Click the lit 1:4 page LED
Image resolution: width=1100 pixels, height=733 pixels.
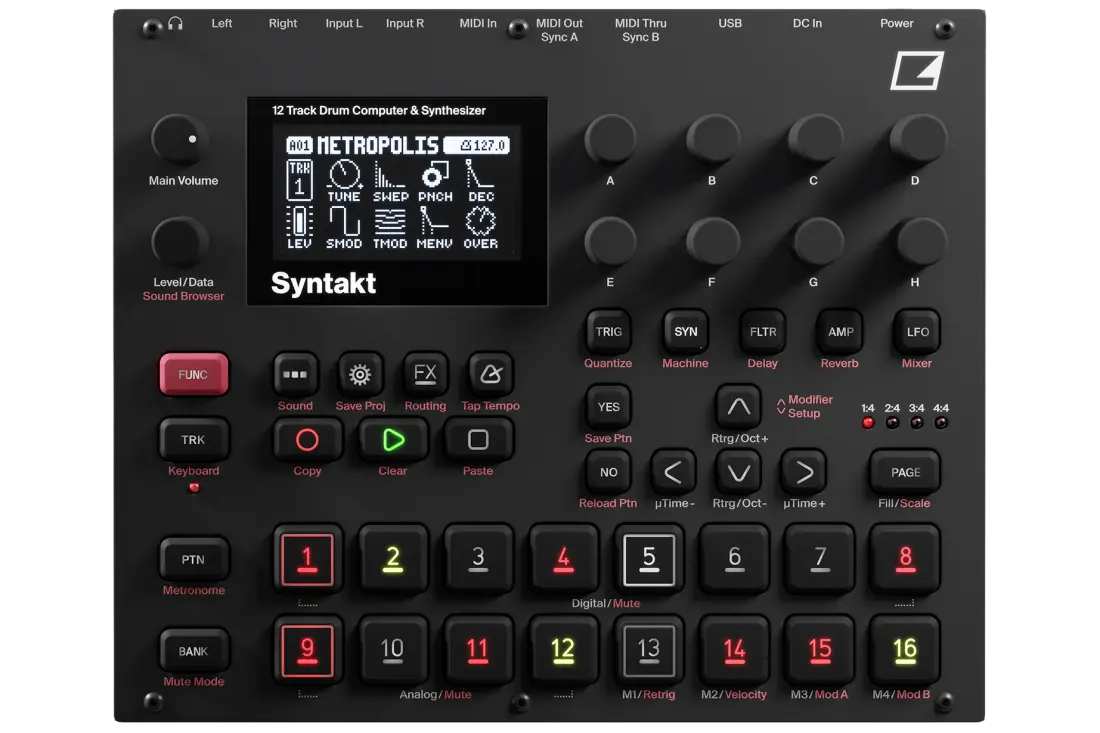pos(868,423)
